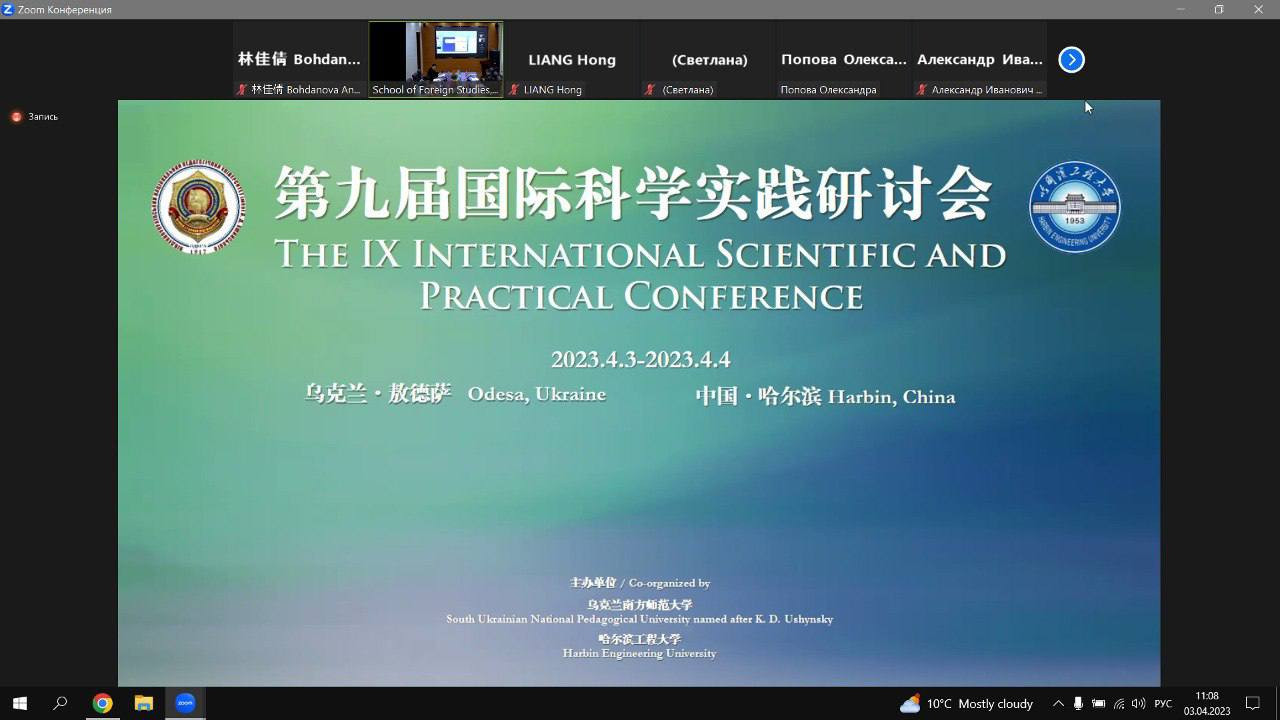Minimize the Zoom conference window
The width and height of the screenshot is (1280, 720).
click(x=1180, y=9)
